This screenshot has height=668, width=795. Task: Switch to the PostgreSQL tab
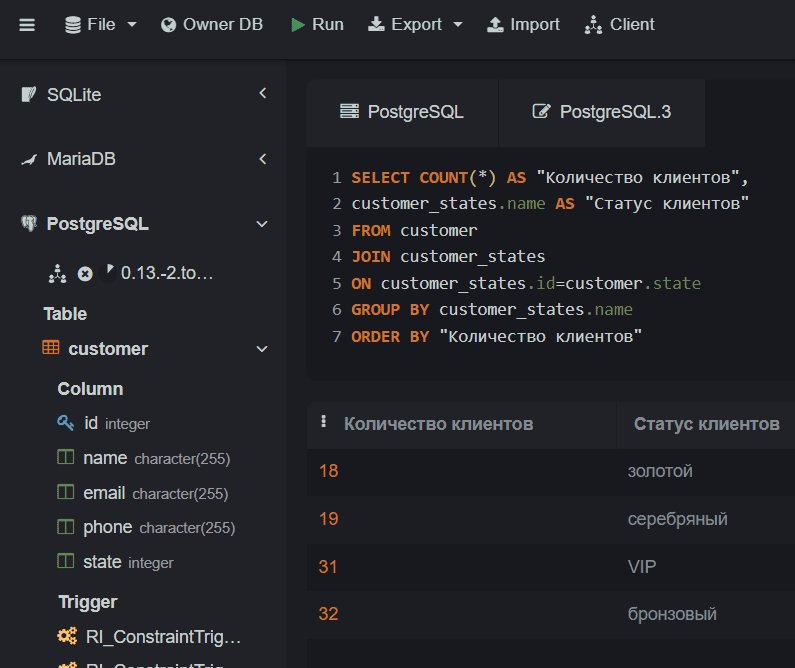coord(402,112)
